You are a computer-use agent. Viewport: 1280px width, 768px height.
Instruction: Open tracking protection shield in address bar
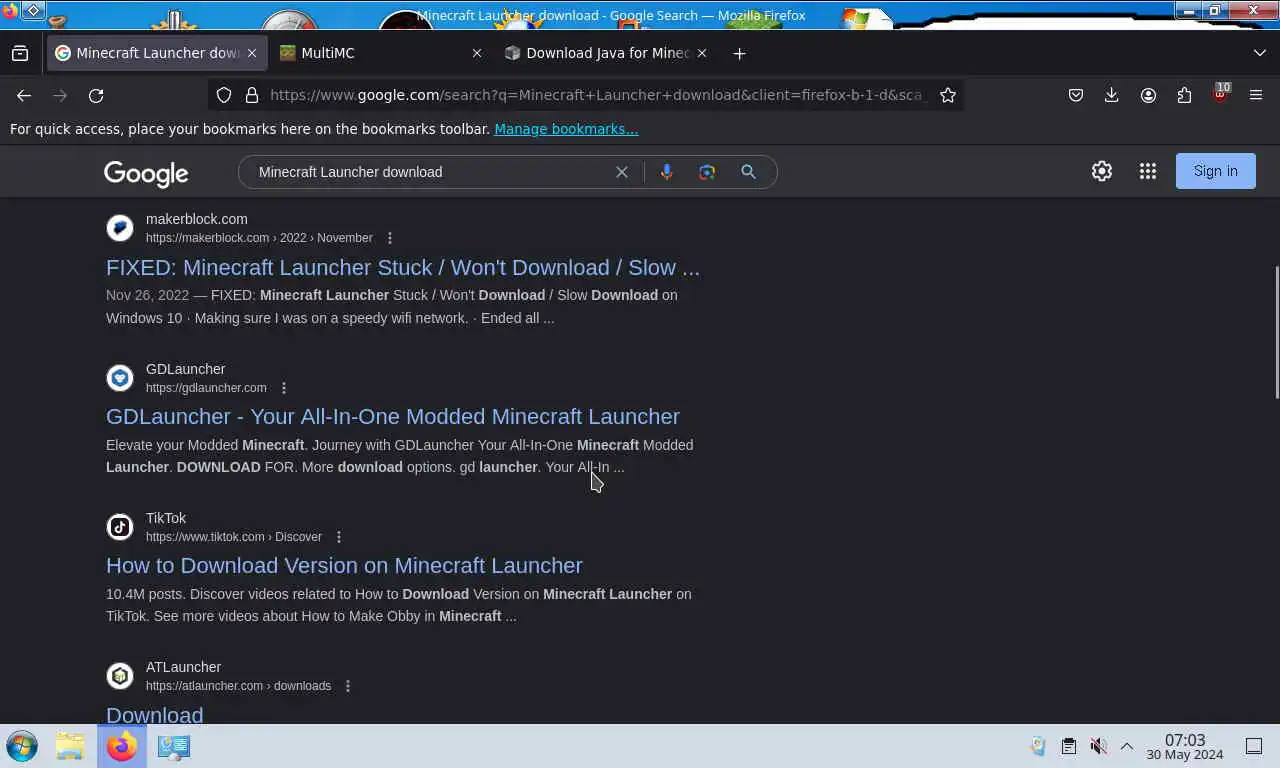(224, 95)
